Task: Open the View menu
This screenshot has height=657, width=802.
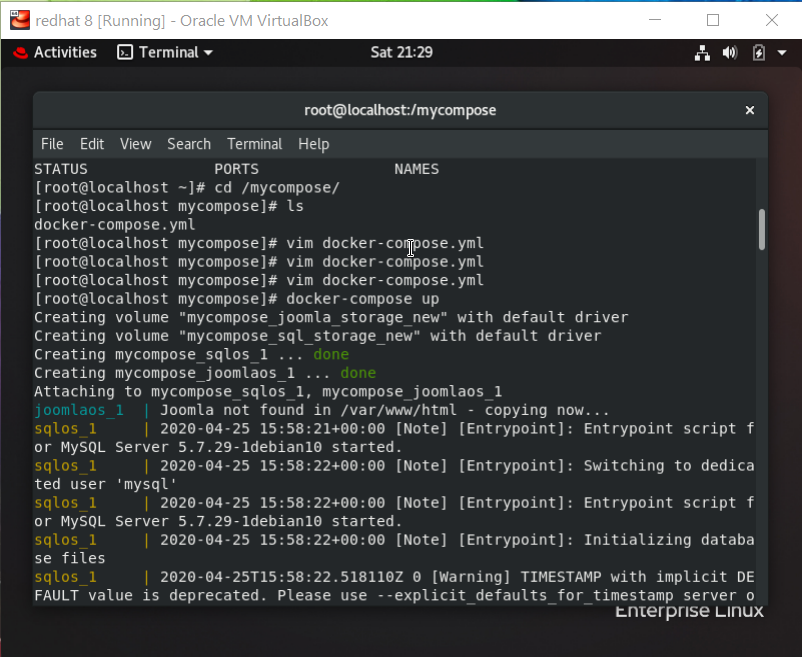Action: point(136,144)
